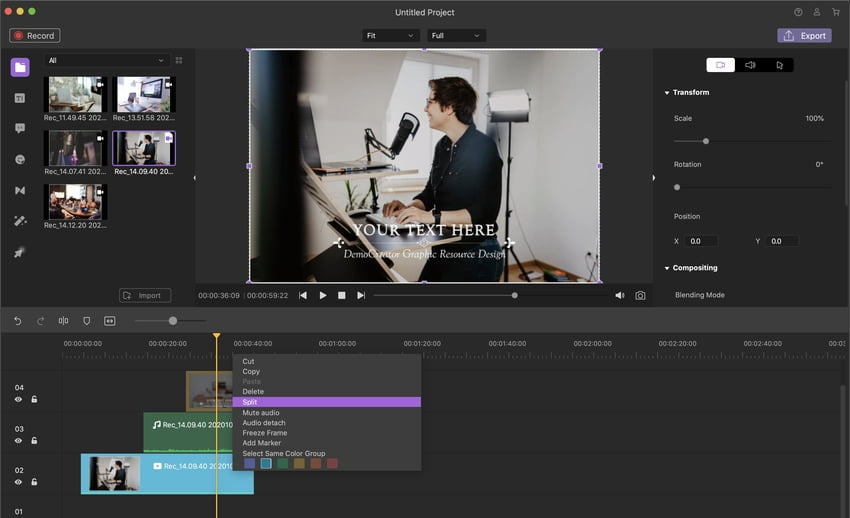Viewport: 850px width, 518px height.
Task: Hide track 04 with the eye icon
Action: pos(18,399)
